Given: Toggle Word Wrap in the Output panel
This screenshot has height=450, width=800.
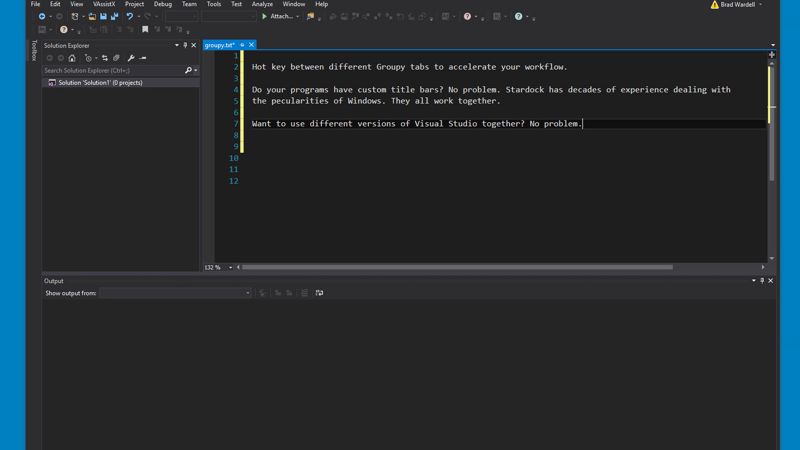Looking at the screenshot, I should click(x=319, y=293).
